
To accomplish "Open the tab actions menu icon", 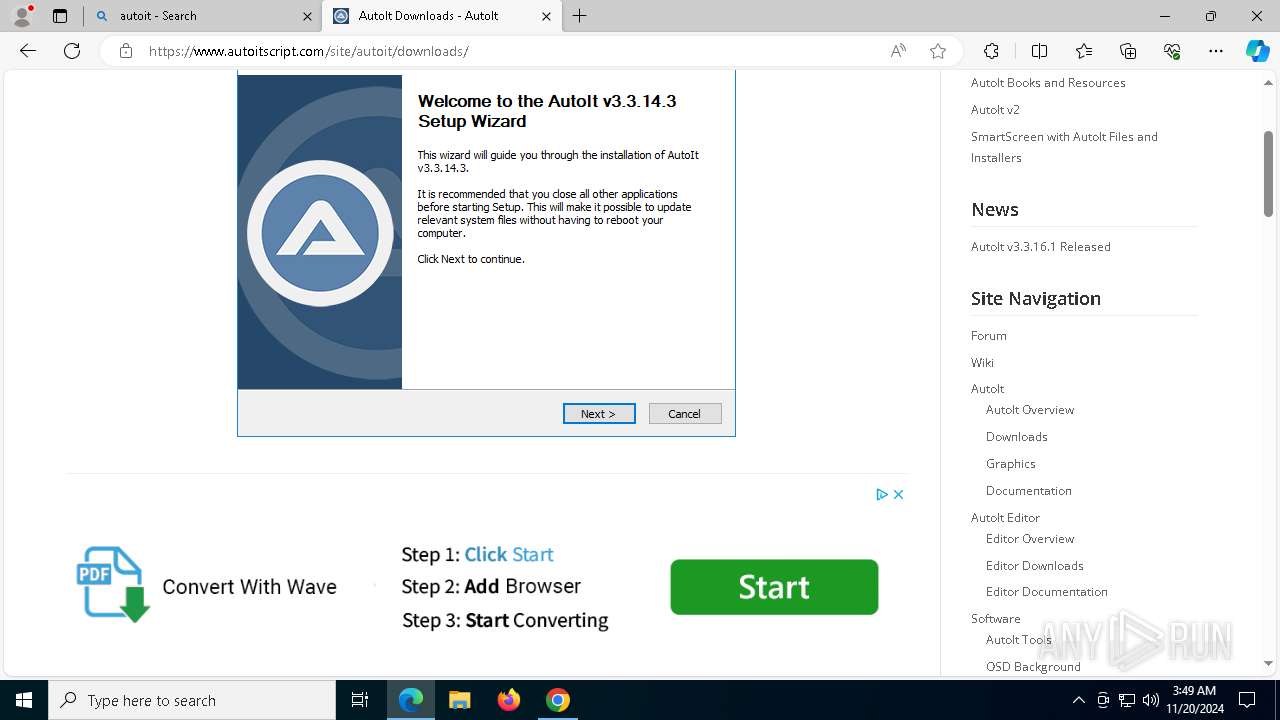I will [x=60, y=16].
